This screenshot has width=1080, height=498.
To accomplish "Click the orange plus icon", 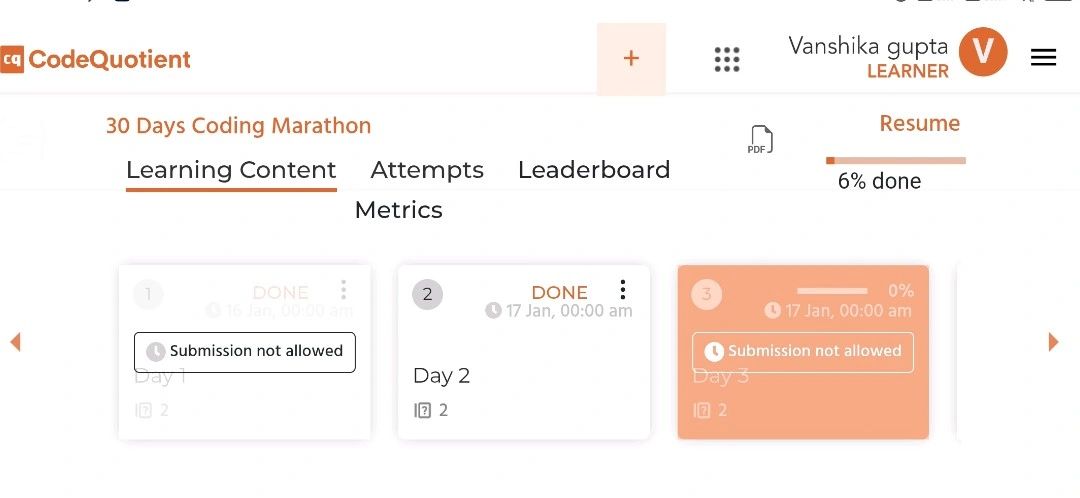I will (631, 59).
